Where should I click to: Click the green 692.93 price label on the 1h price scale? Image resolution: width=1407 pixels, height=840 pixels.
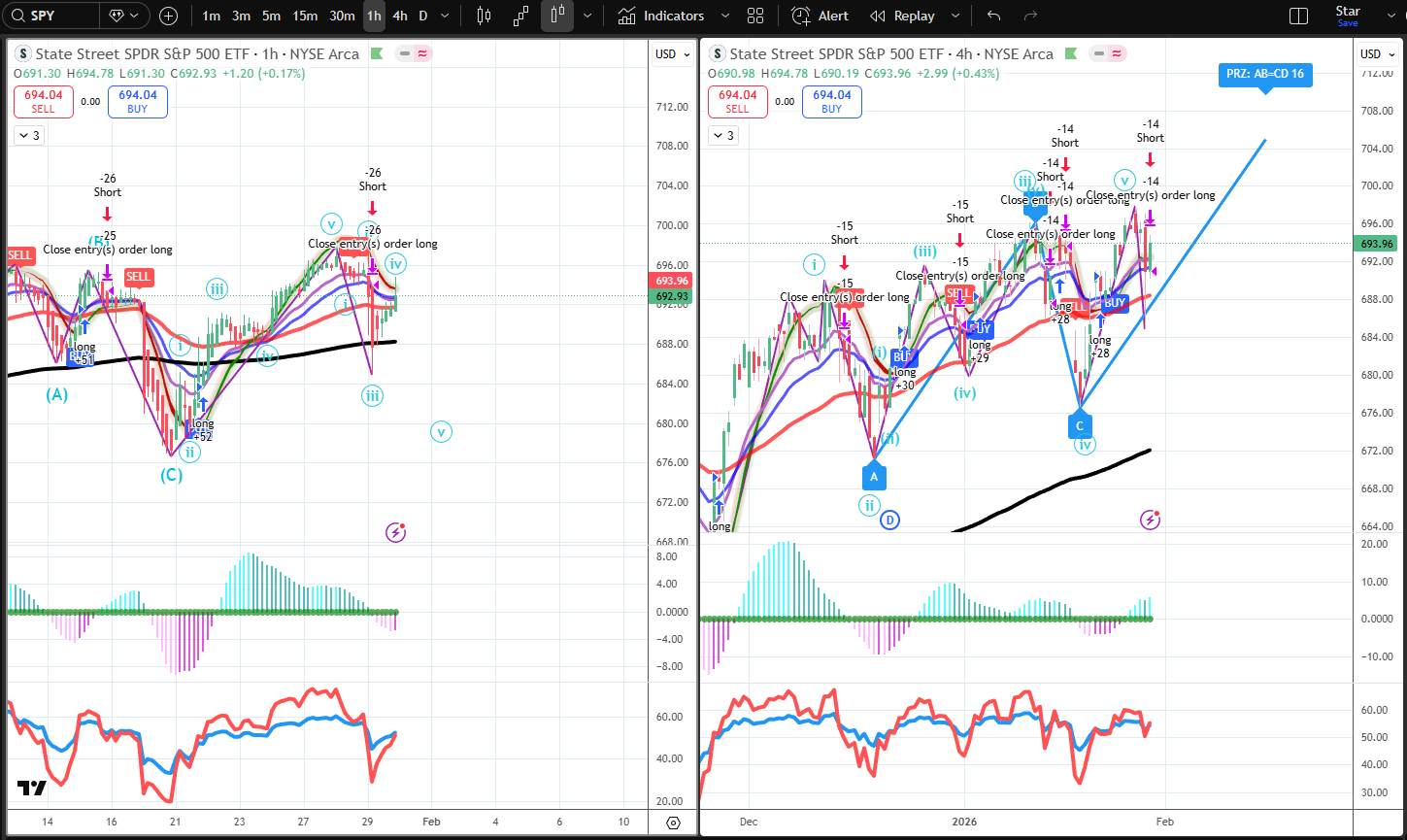point(672,295)
